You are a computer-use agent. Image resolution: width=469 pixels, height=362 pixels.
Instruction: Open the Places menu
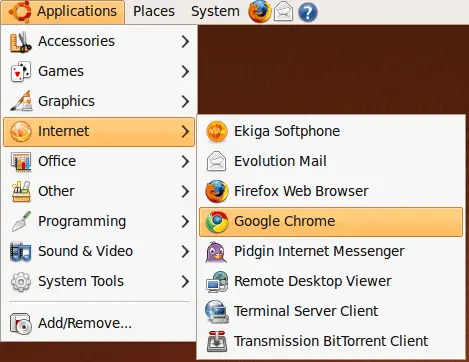coord(154,11)
